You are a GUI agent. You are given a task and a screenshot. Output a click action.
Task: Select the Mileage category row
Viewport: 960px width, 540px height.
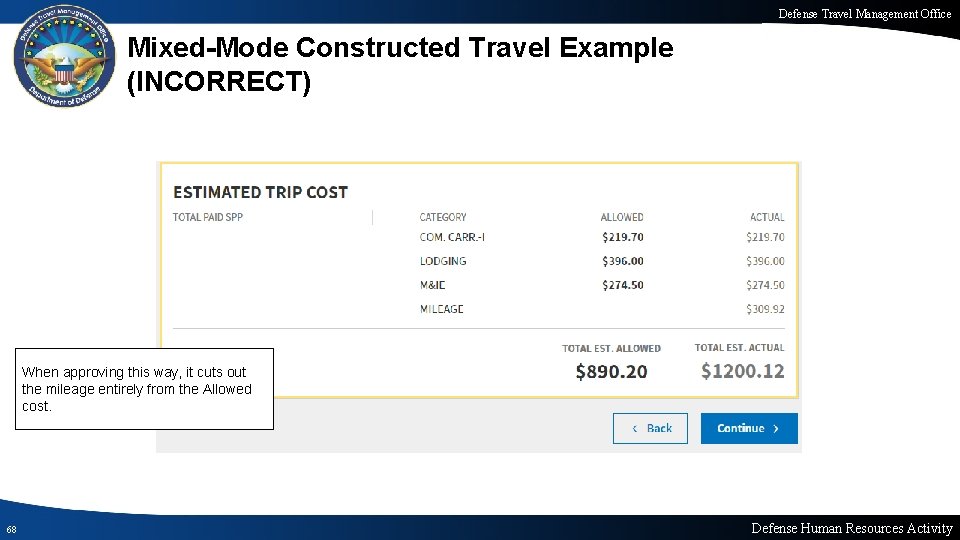441,309
